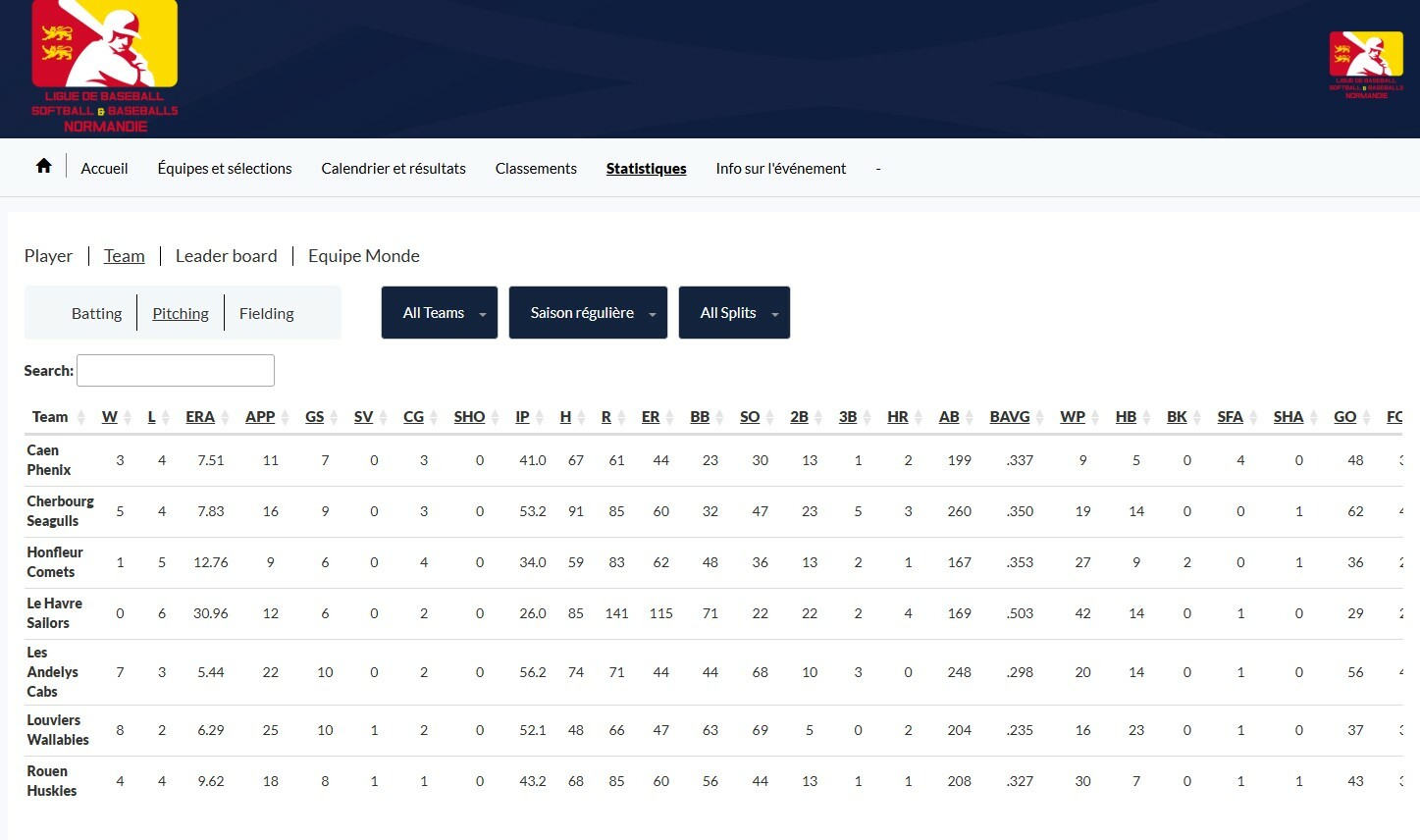Viewport: 1420px width, 840px height.
Task: Open the Classements menu item
Action: pyautogui.click(x=536, y=169)
